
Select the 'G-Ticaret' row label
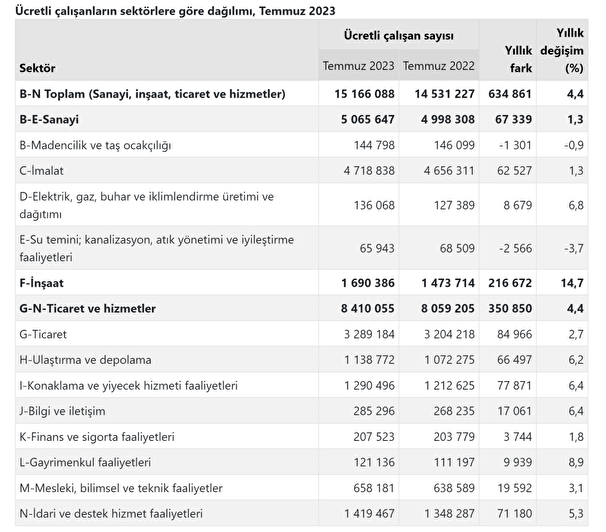click(x=43, y=334)
